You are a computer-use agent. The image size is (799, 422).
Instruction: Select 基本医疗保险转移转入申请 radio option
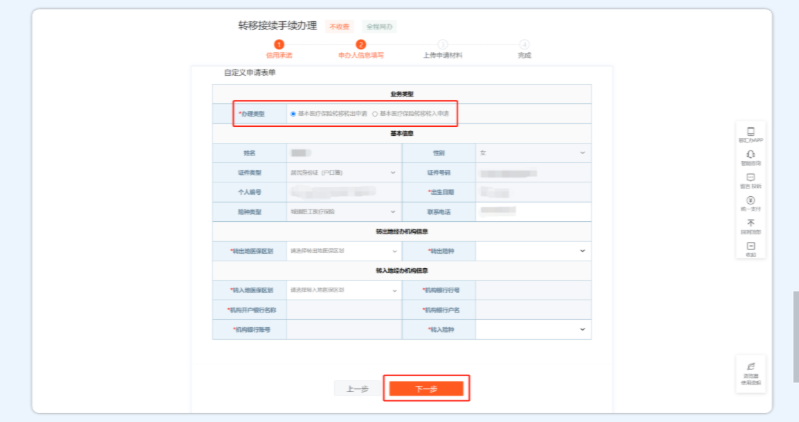coord(375,114)
